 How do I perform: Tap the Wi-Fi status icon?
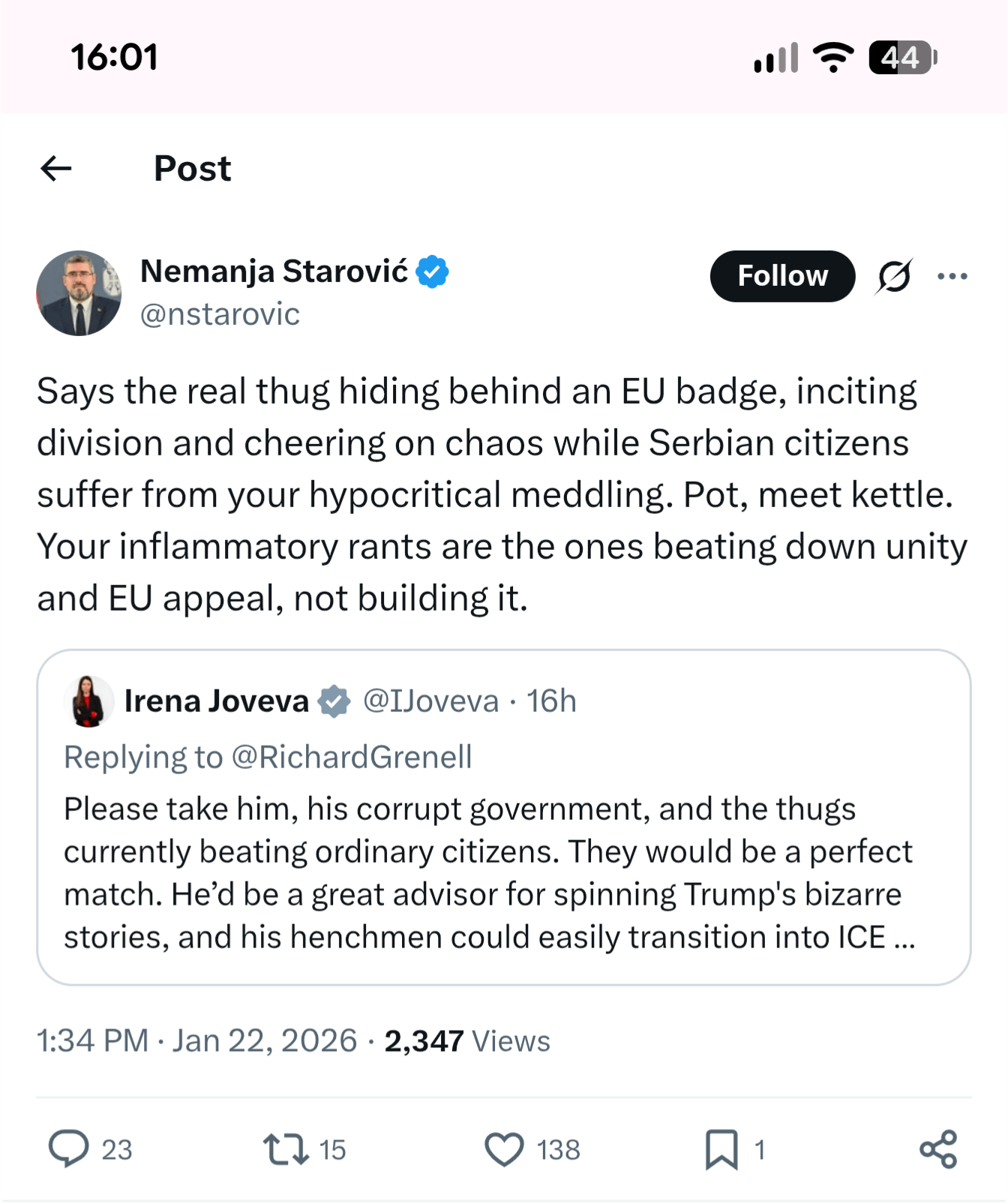pyautogui.click(x=833, y=58)
